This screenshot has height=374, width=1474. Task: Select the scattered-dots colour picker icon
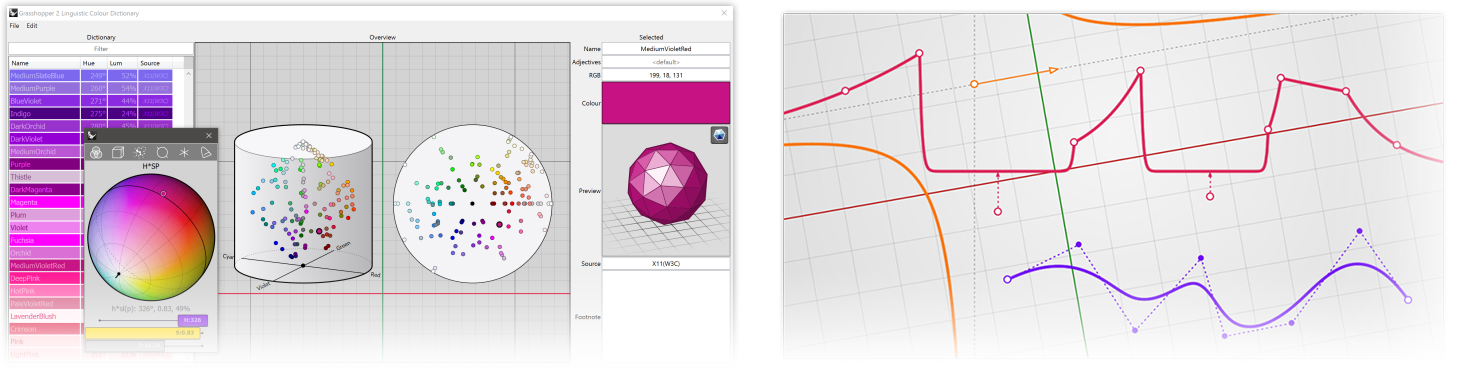[x=140, y=152]
